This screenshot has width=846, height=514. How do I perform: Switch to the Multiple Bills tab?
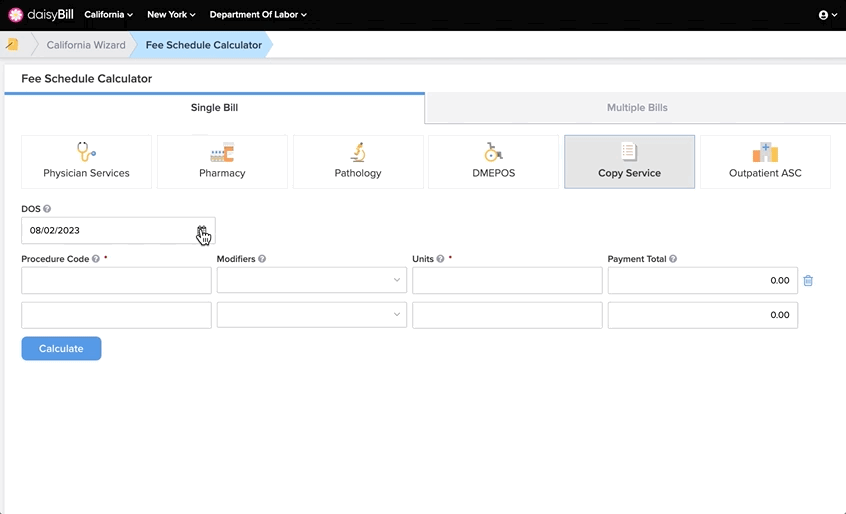click(637, 108)
